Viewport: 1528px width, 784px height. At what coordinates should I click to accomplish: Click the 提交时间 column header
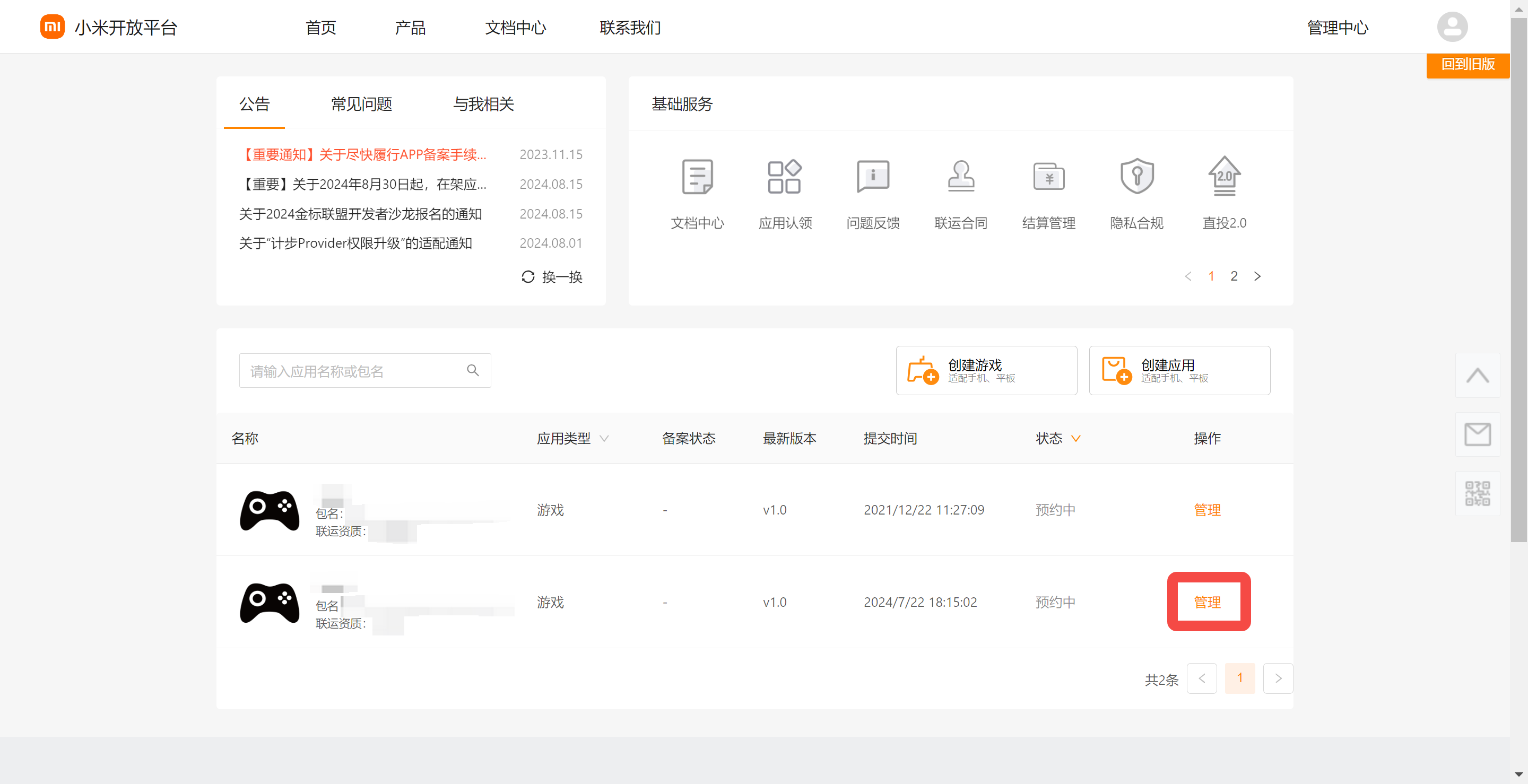pyautogui.click(x=890, y=439)
